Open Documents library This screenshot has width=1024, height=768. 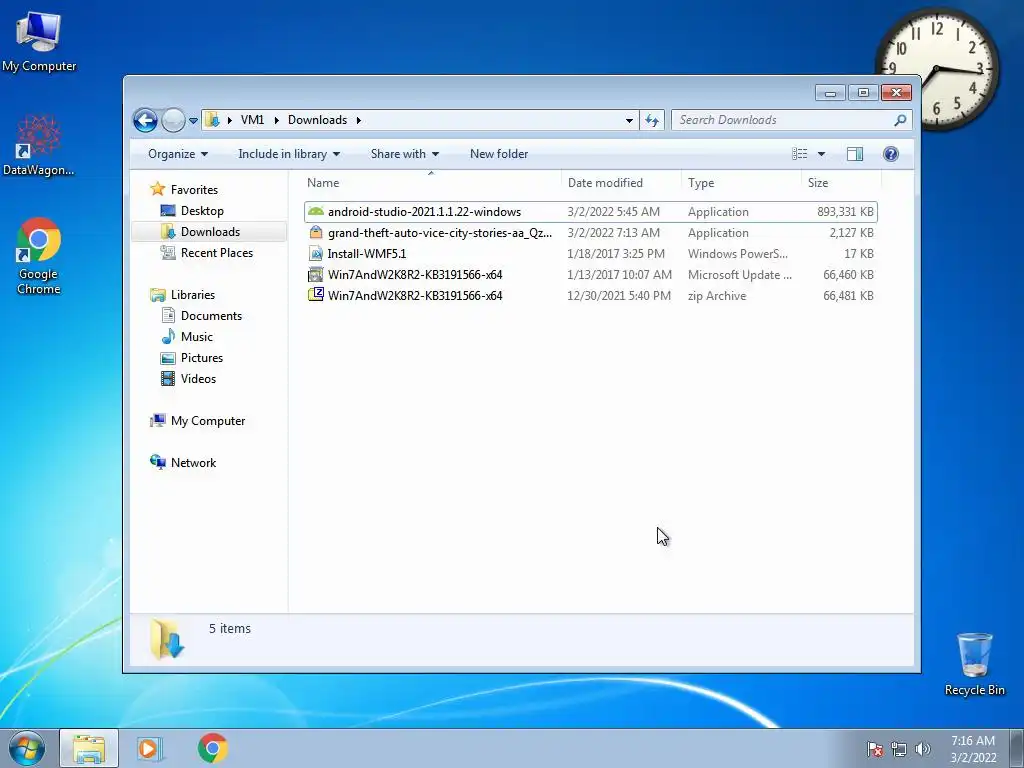[x=211, y=316]
